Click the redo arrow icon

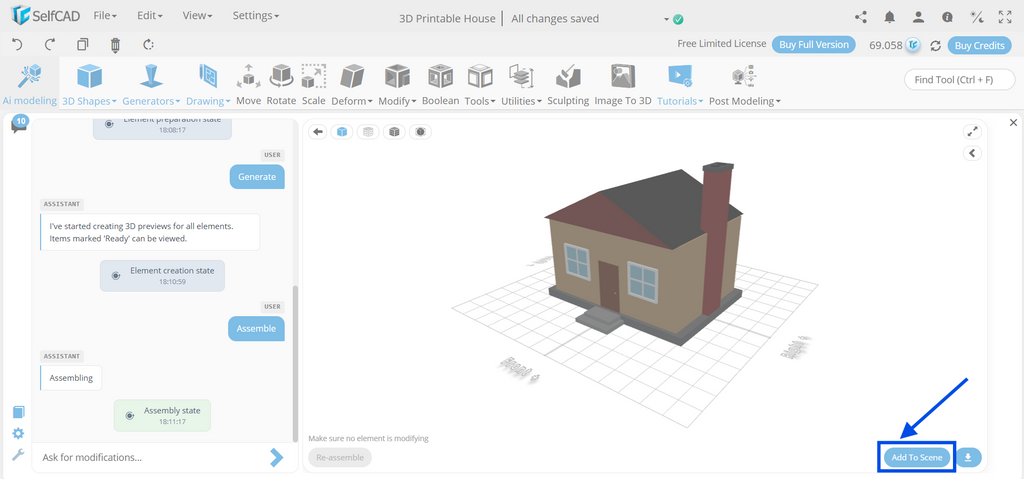[50, 44]
